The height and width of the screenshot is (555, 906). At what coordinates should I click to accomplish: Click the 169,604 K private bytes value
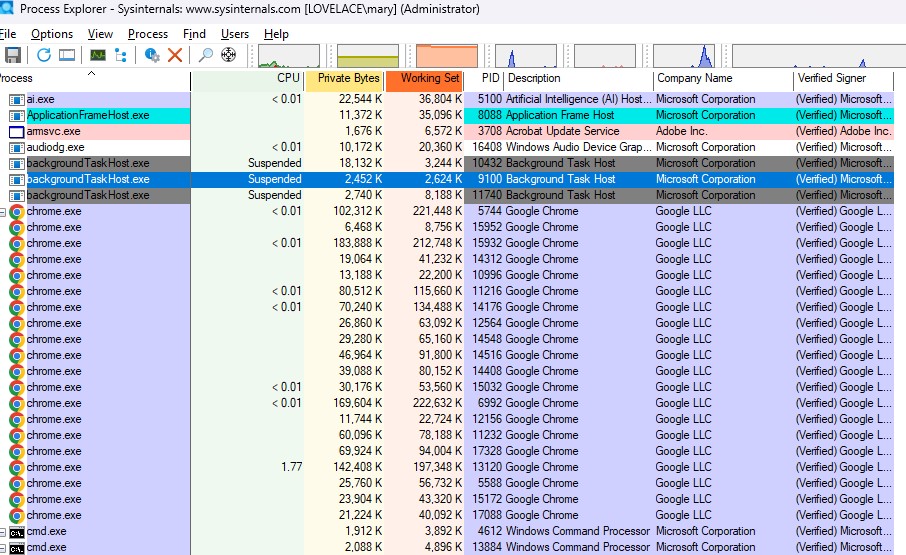[x=357, y=403]
